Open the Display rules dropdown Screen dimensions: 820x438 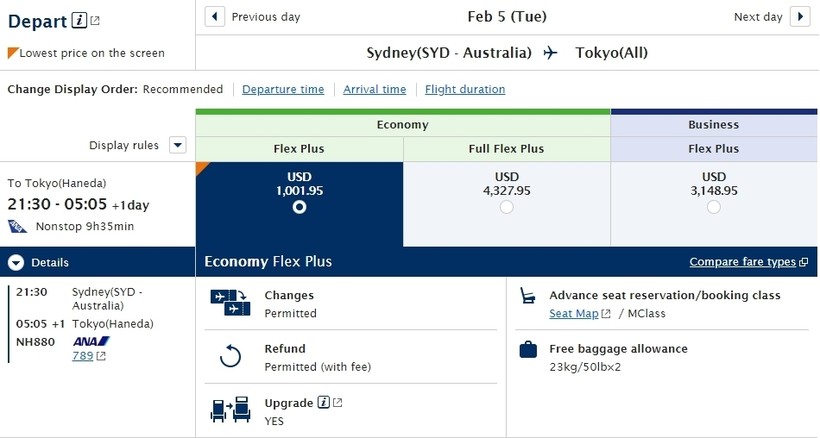click(x=177, y=145)
